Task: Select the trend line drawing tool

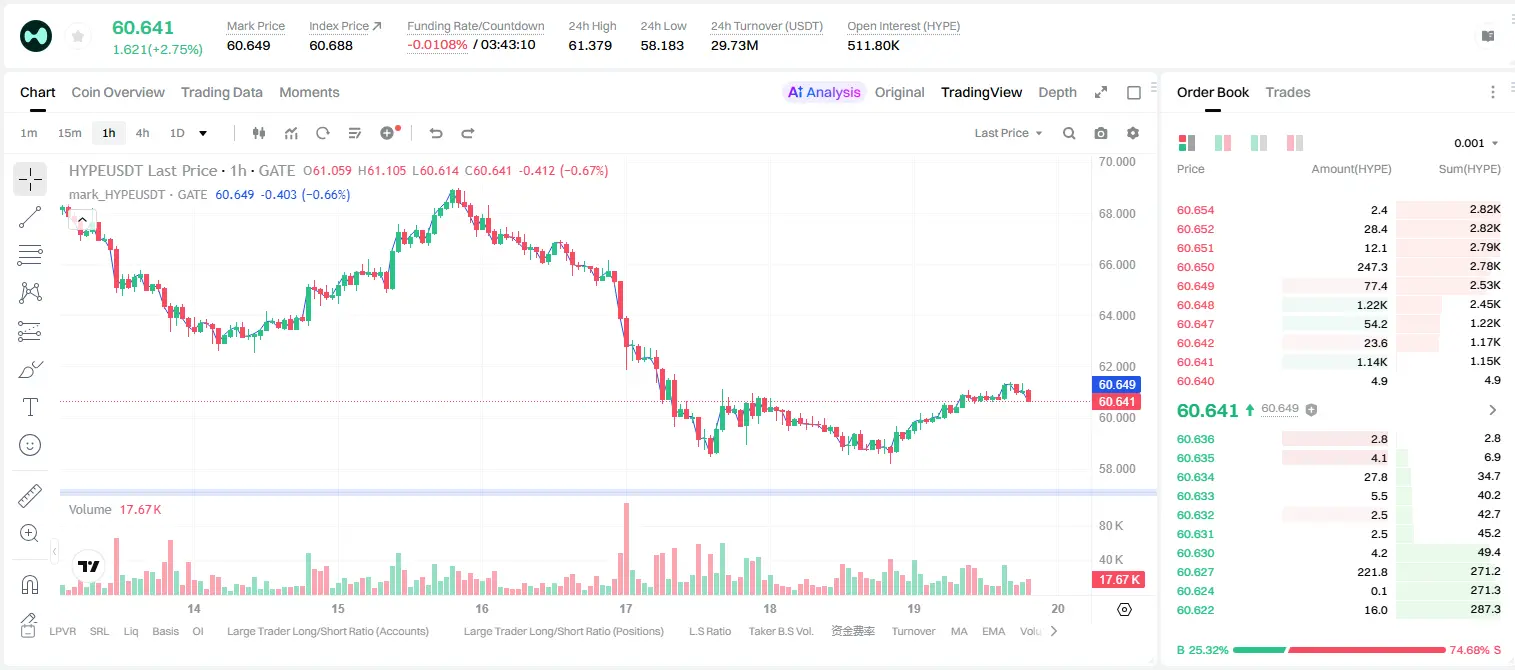Action: (x=30, y=217)
